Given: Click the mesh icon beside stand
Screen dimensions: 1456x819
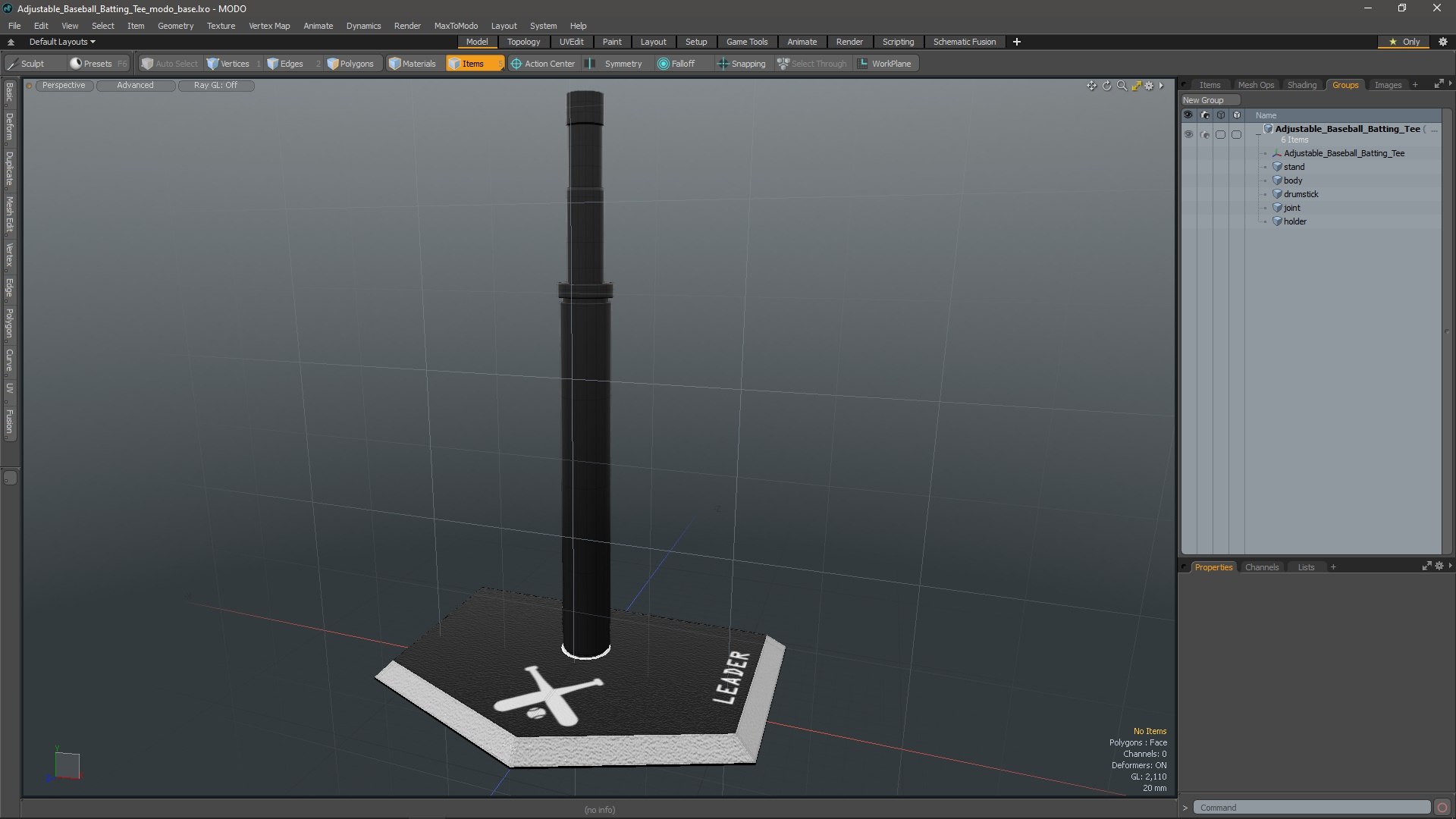Looking at the screenshot, I should pos(1277,167).
